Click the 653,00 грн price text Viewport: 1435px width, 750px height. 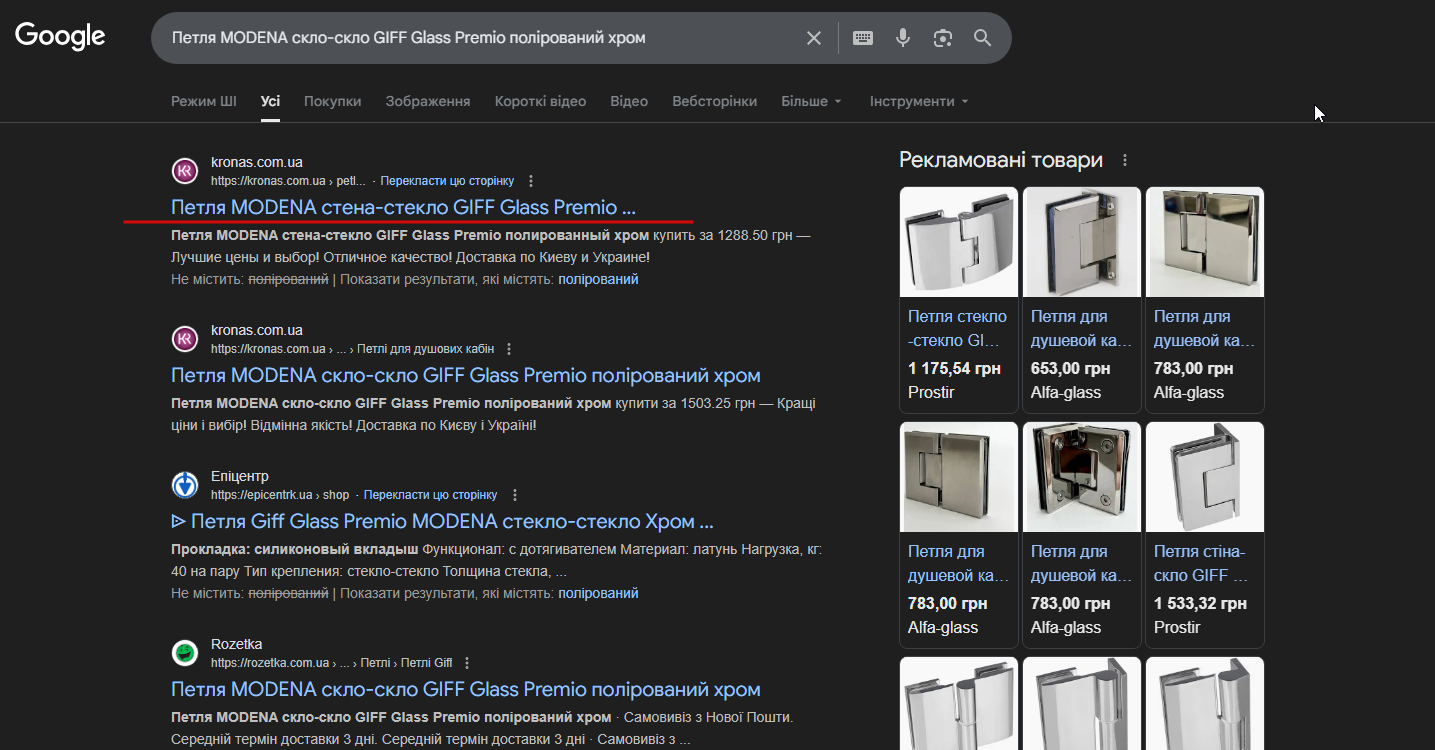[x=1070, y=368]
